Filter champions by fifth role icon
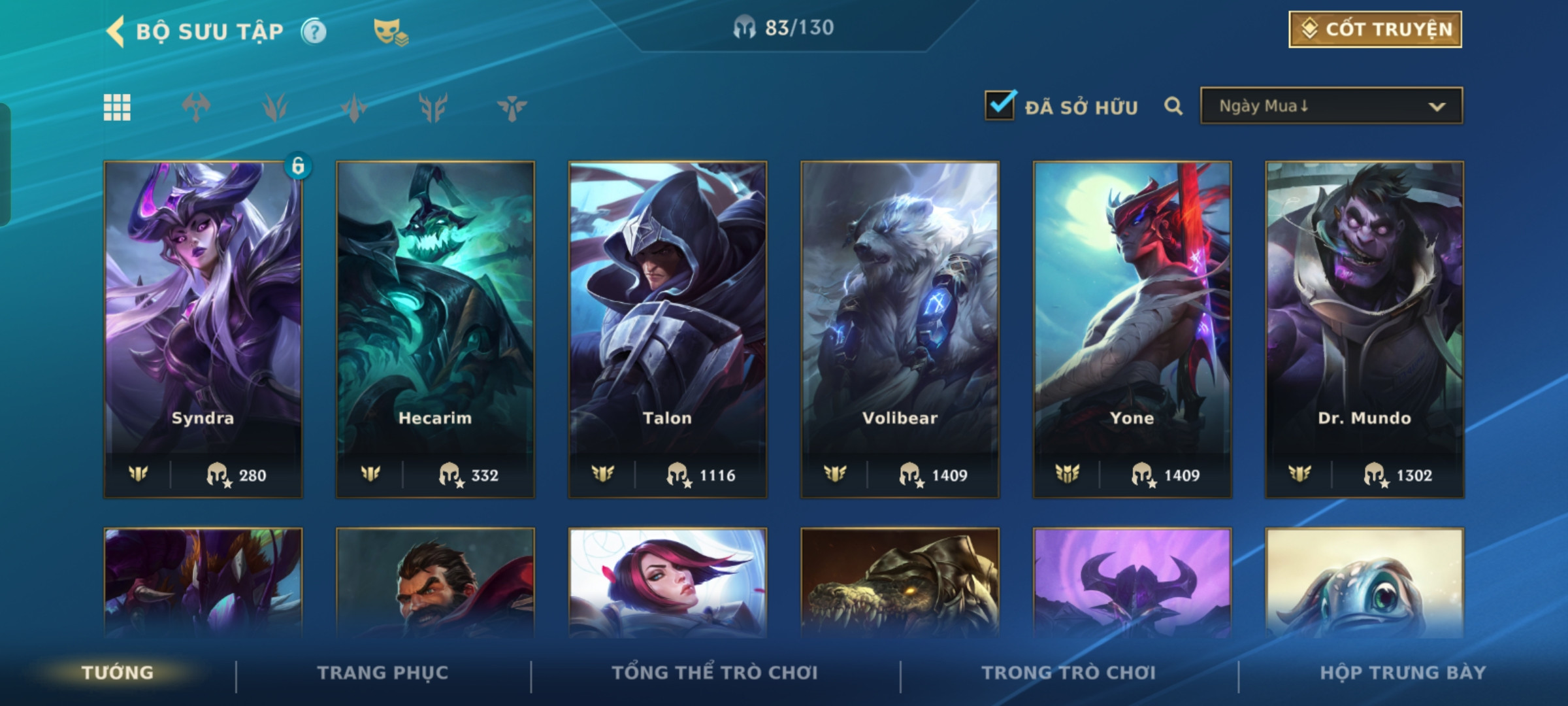The width and height of the screenshot is (1568, 706). (512, 107)
